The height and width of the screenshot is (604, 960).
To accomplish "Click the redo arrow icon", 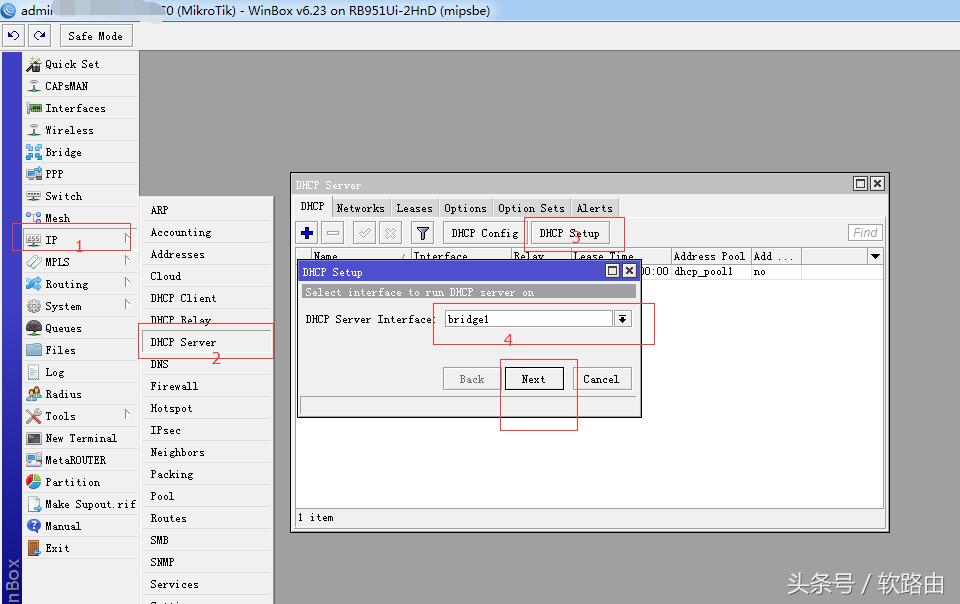I will [40, 36].
